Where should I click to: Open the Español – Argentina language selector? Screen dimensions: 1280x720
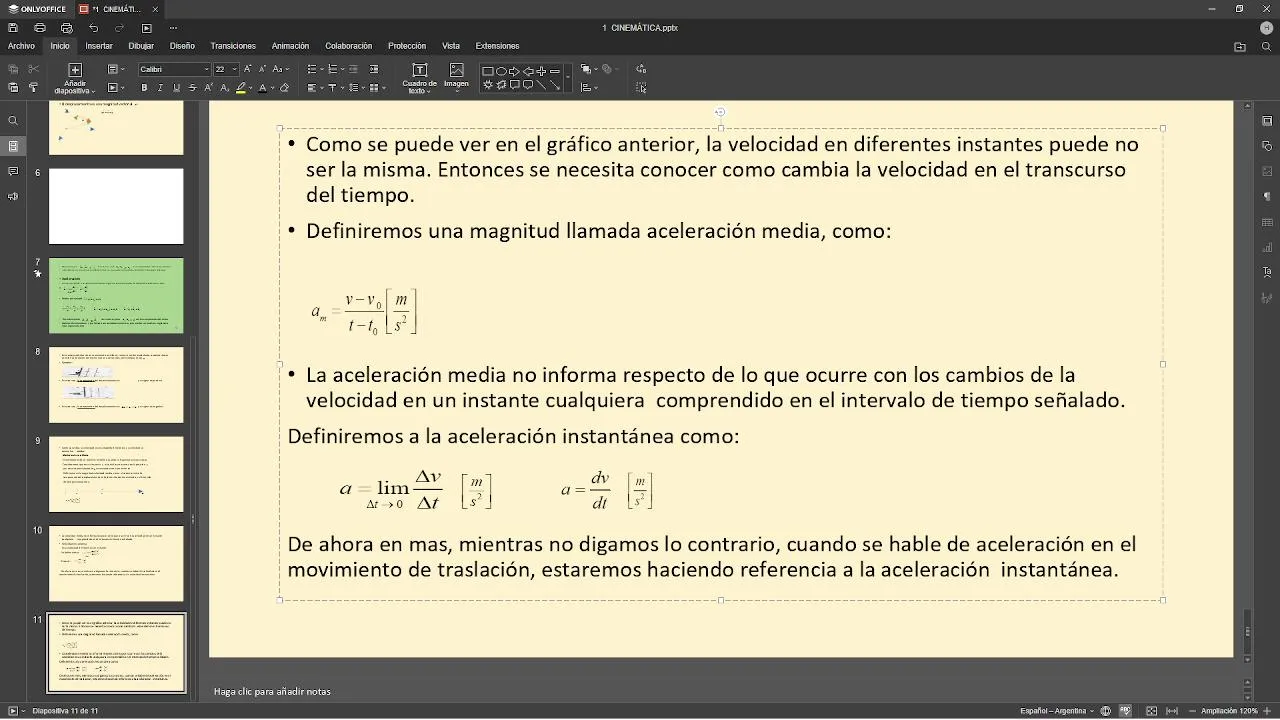tap(1057, 711)
